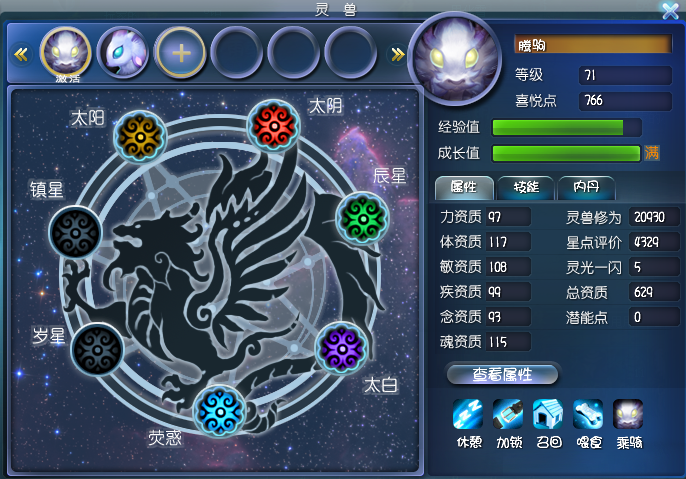Click the 查看属性 button
The width and height of the screenshot is (686, 479).
tap(502, 374)
